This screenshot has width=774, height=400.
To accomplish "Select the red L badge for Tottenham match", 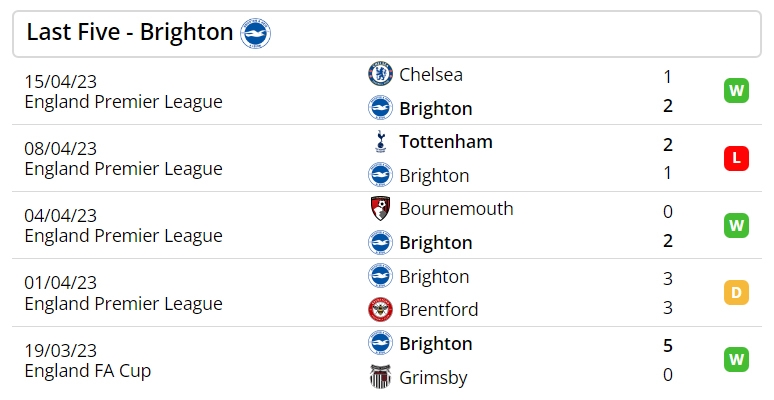I will pos(736,158).
